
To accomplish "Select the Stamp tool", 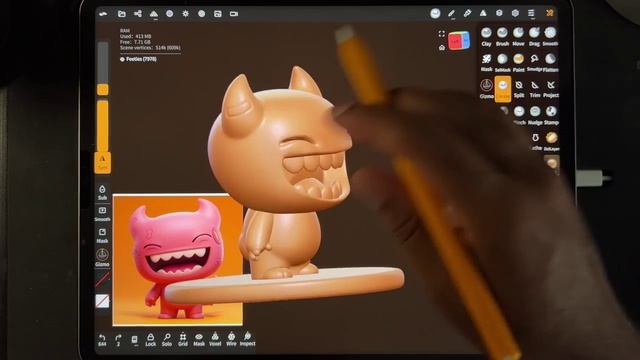I will point(551,115).
